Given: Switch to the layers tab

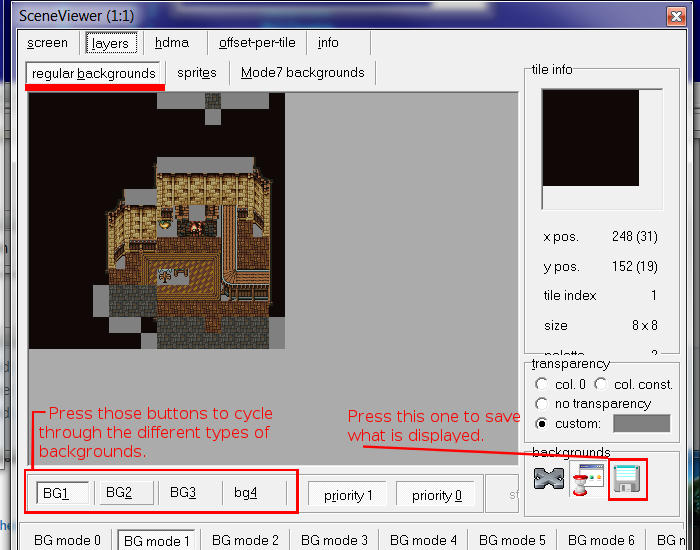Looking at the screenshot, I should coord(111,43).
